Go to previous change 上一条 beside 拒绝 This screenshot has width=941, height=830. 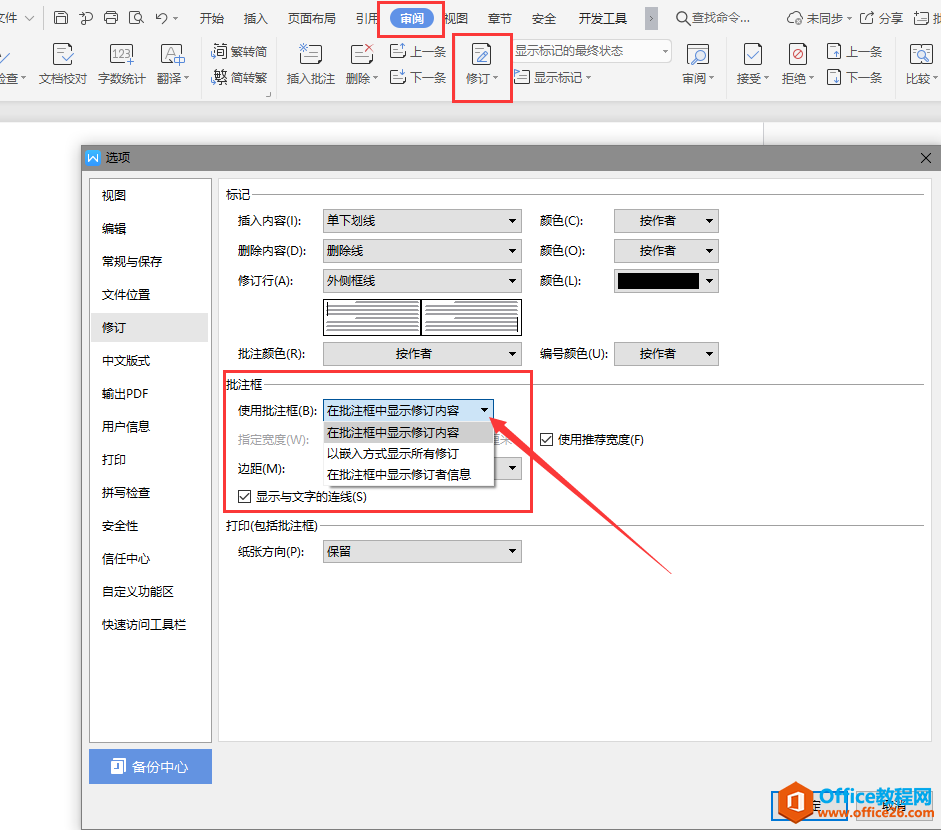(x=854, y=52)
